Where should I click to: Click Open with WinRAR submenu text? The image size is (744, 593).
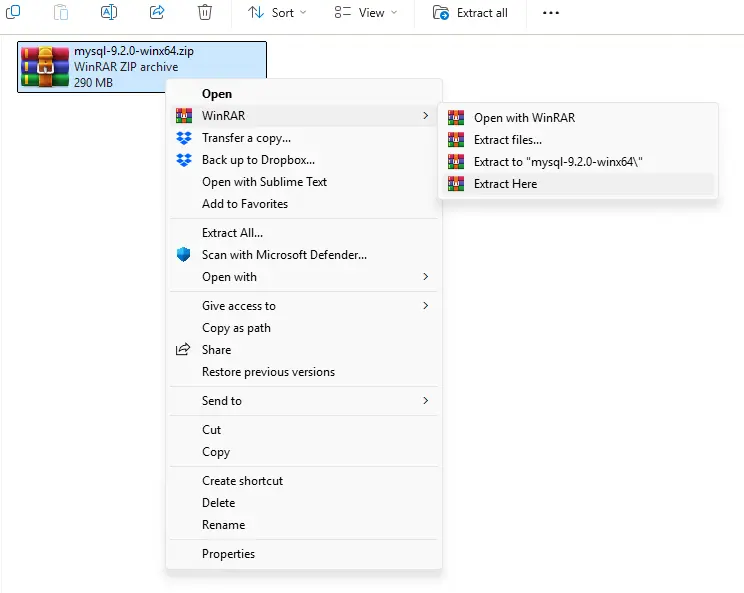pos(524,118)
